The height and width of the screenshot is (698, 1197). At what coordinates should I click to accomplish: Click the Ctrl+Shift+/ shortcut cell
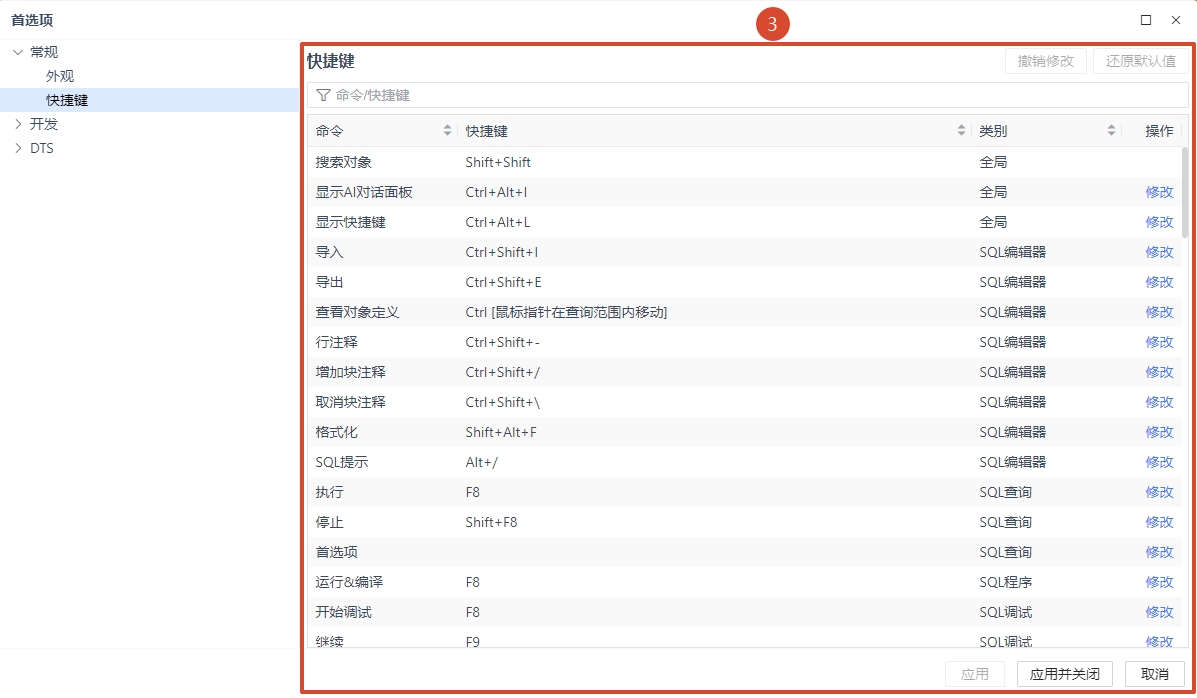coord(502,372)
